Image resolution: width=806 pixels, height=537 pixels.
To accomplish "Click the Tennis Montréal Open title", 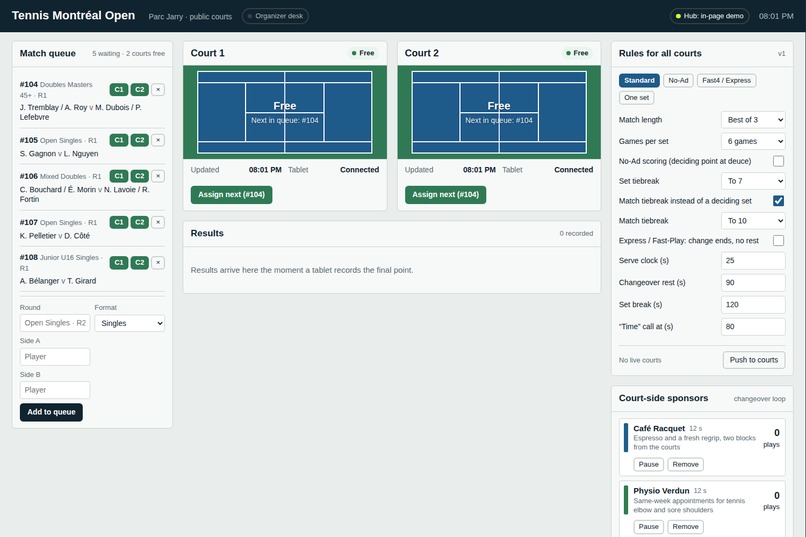I will (x=73, y=15).
